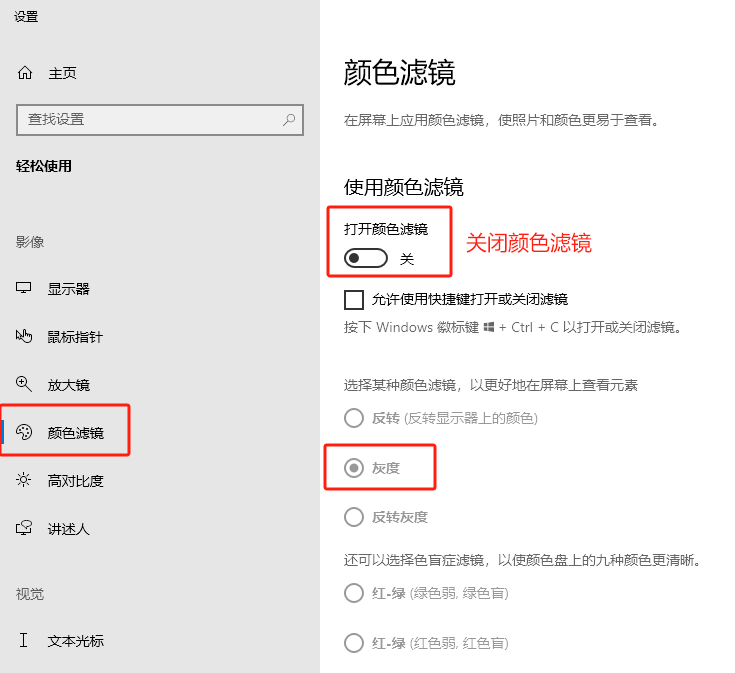Viewport: 735px width, 673px height.
Task: Click the Home icon in sidebar
Action: click(x=25, y=73)
